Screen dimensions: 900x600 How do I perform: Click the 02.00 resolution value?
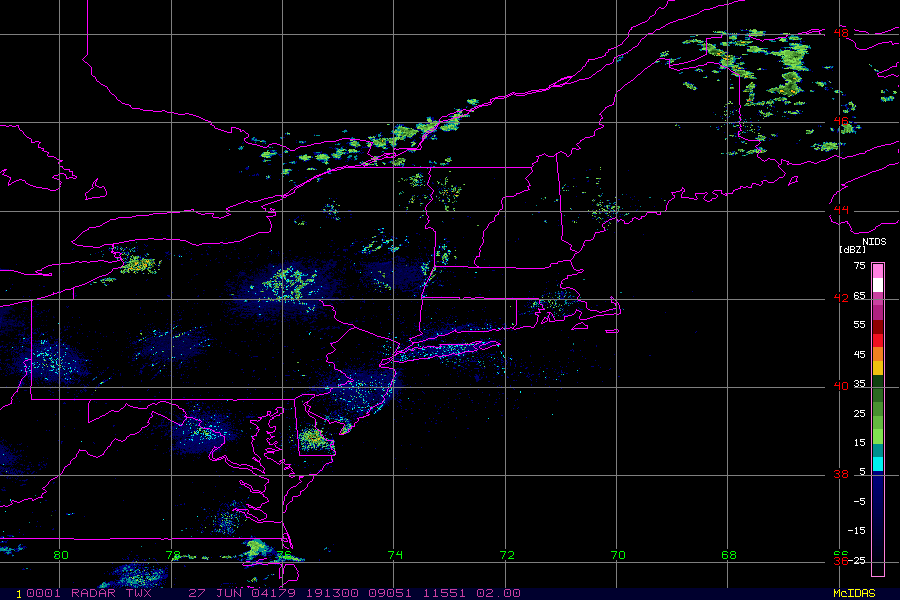tap(499, 593)
